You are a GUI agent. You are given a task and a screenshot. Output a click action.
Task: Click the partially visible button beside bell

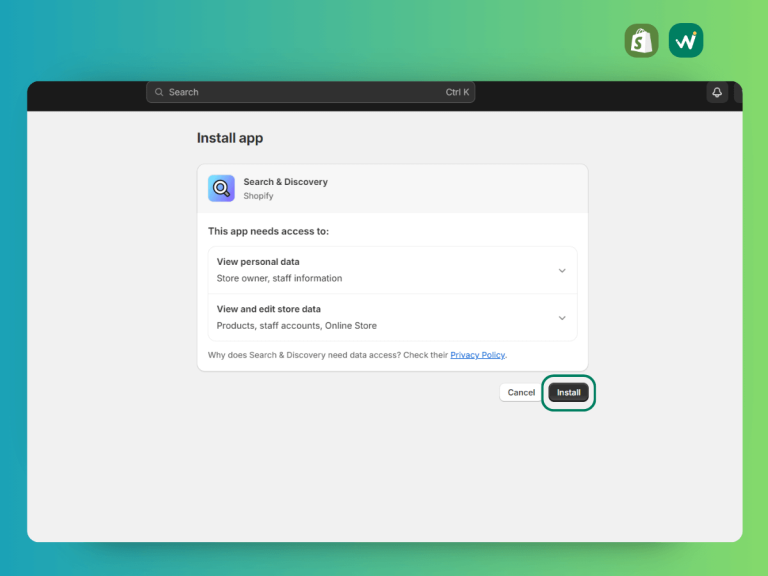[x=738, y=92]
